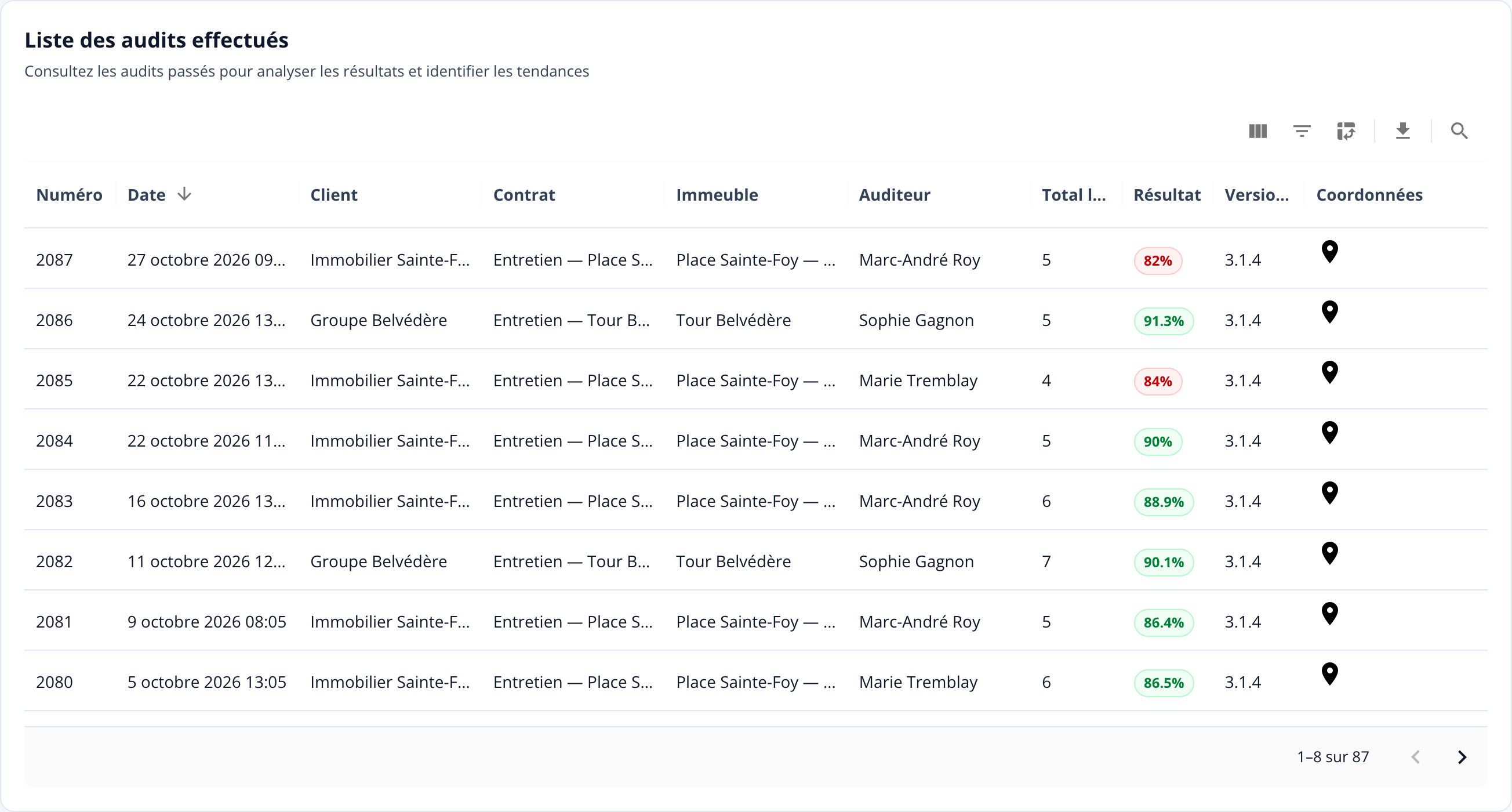Image resolution: width=1512 pixels, height=812 pixels.
Task: Click the pivot table toggle icon
Action: [x=1346, y=131]
